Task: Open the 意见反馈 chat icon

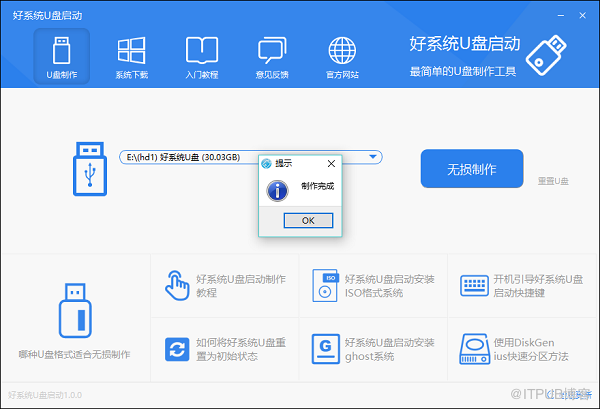Action: [x=272, y=50]
